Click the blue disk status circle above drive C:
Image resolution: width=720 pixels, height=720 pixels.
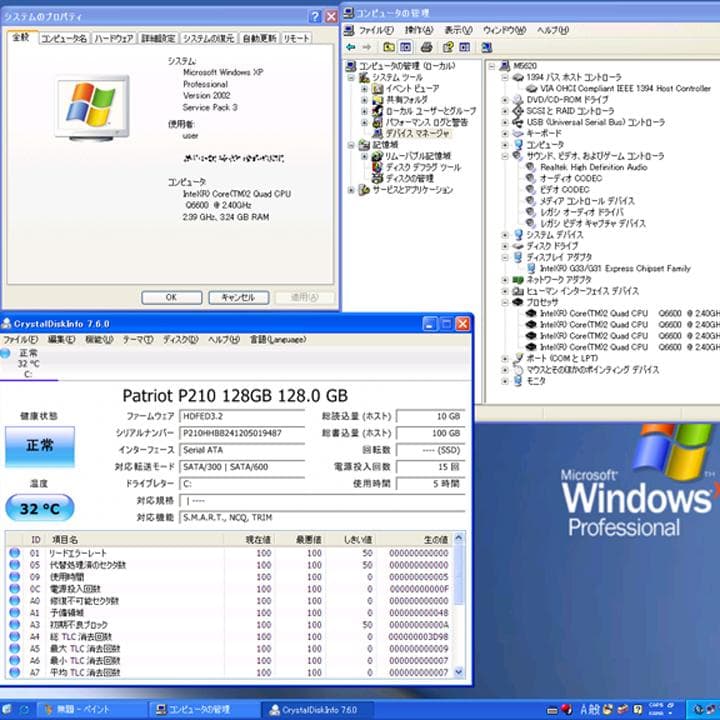coord(5,353)
